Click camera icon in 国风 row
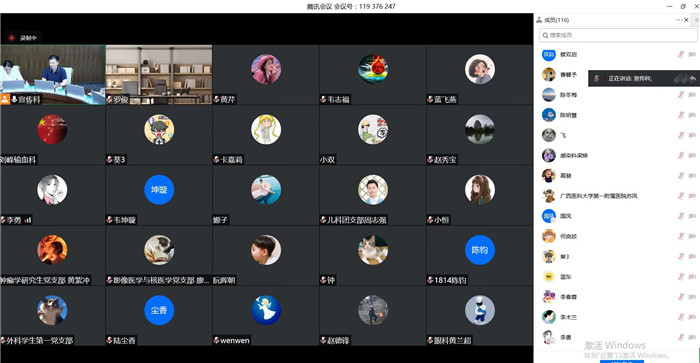The image size is (700, 363). coord(692,216)
